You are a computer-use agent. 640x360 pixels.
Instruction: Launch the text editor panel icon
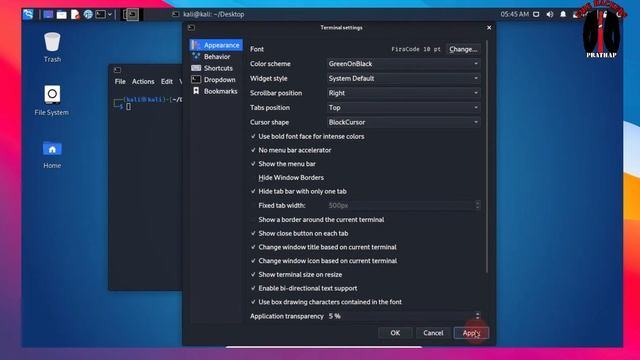click(x=75, y=15)
